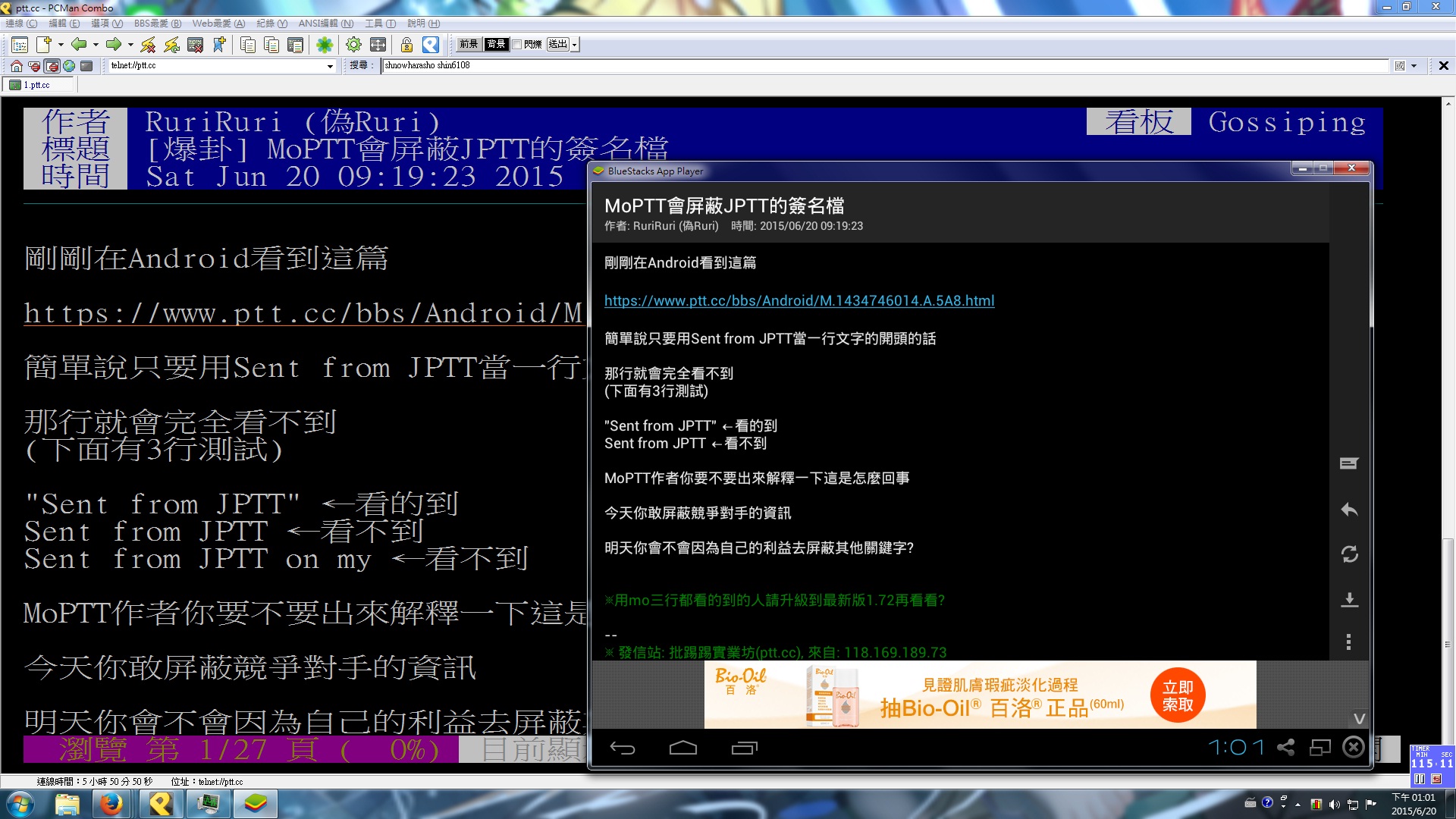Screen dimensions: 1456x819
Task: Go back with the green left arrow
Action: click(78, 45)
